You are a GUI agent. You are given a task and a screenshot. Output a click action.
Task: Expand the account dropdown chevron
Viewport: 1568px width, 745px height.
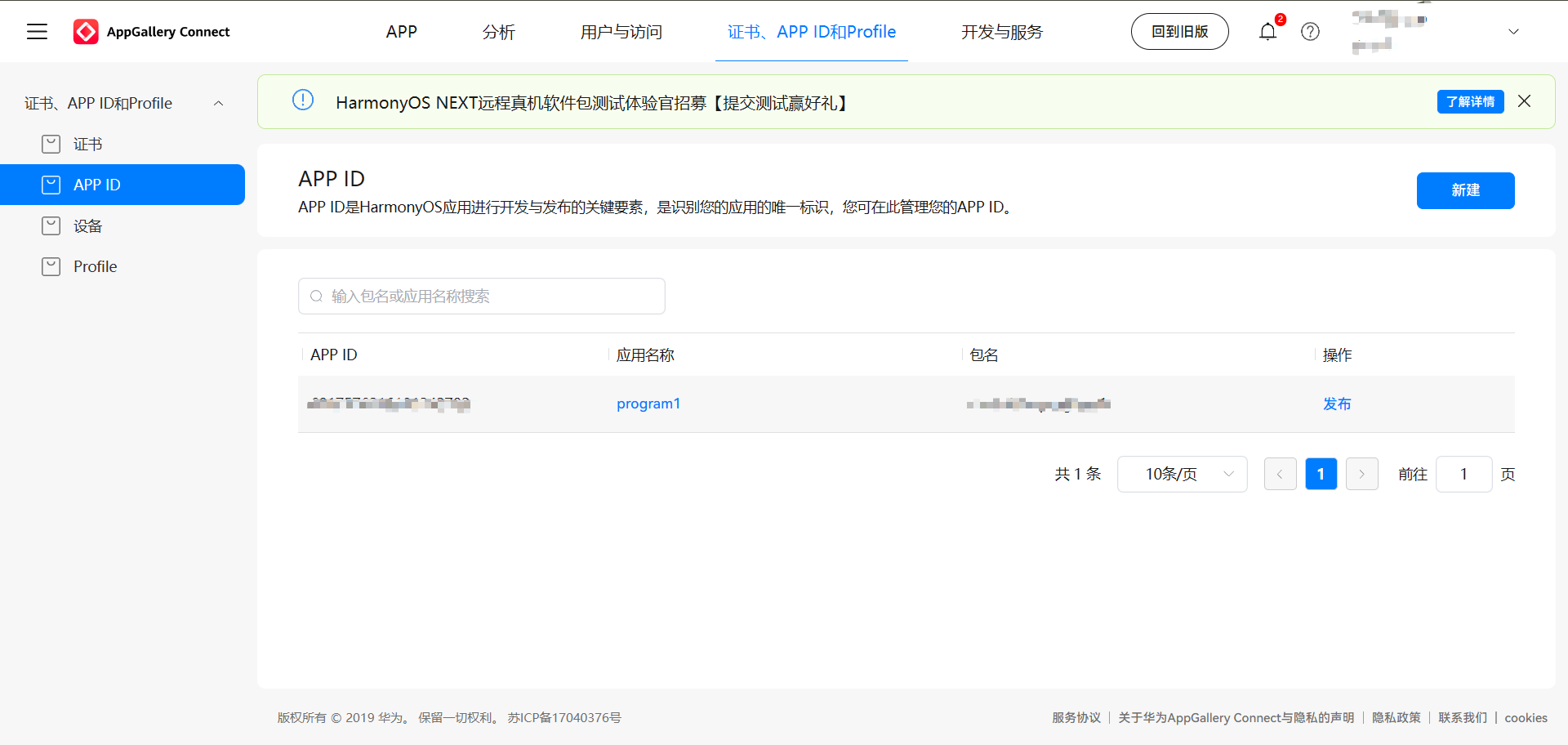coord(1513,32)
